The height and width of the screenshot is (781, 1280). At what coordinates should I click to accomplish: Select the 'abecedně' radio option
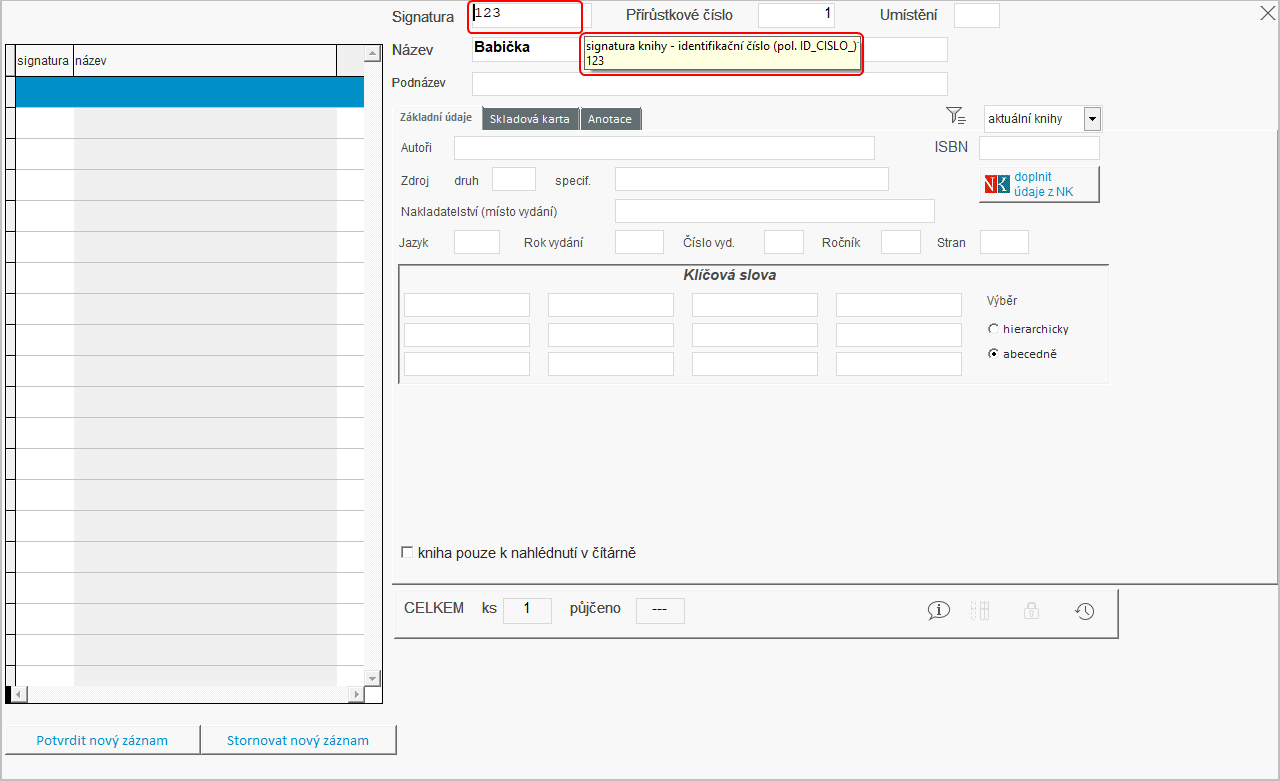click(x=993, y=353)
